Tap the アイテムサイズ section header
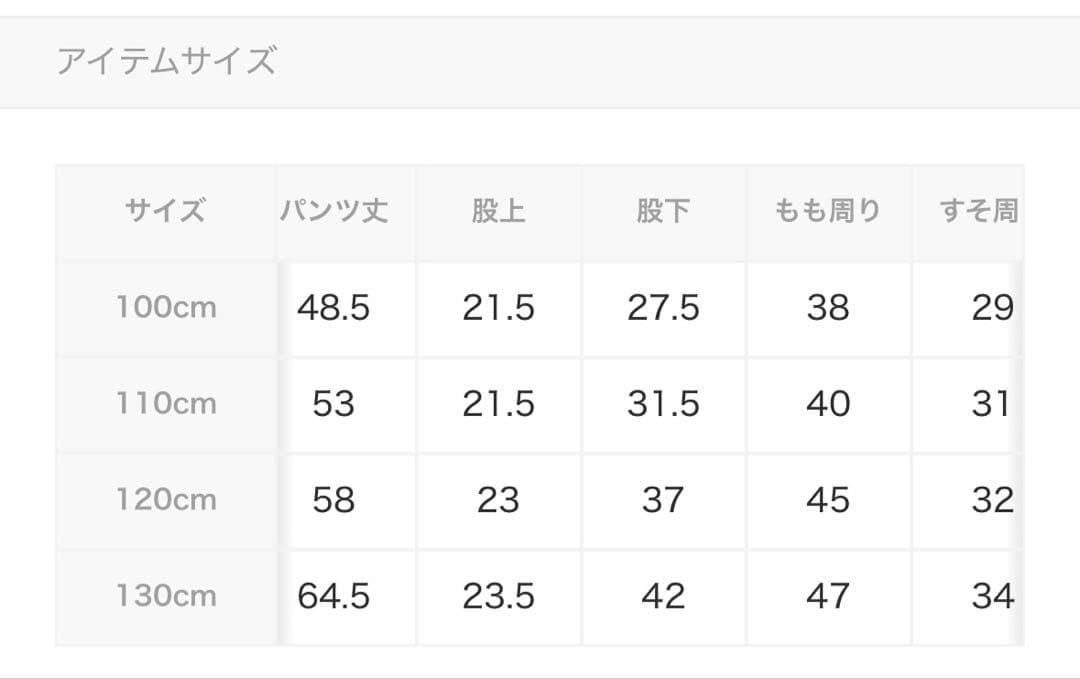1080x679 pixels. (x=165, y=62)
